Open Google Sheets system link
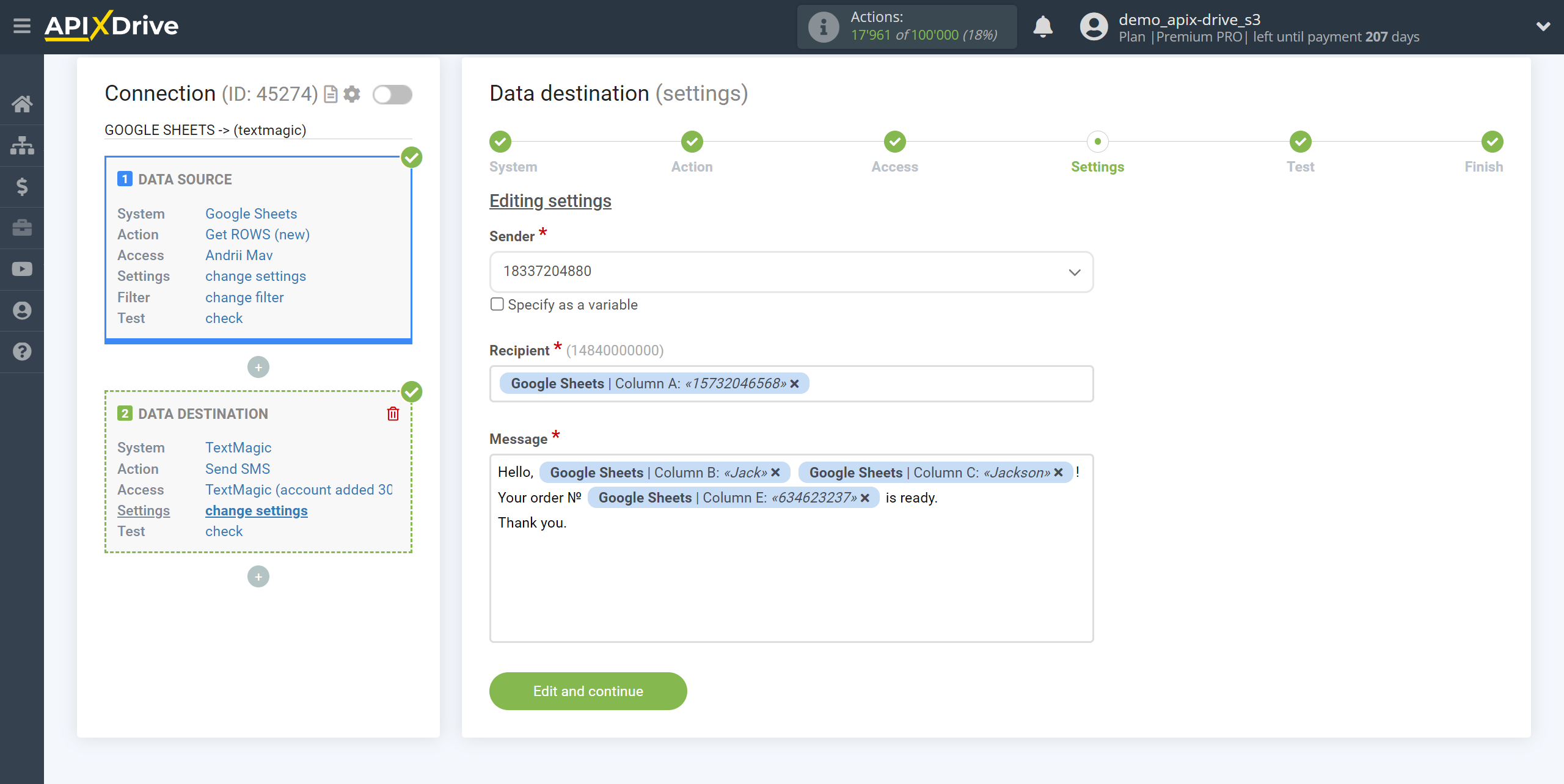 (x=251, y=214)
